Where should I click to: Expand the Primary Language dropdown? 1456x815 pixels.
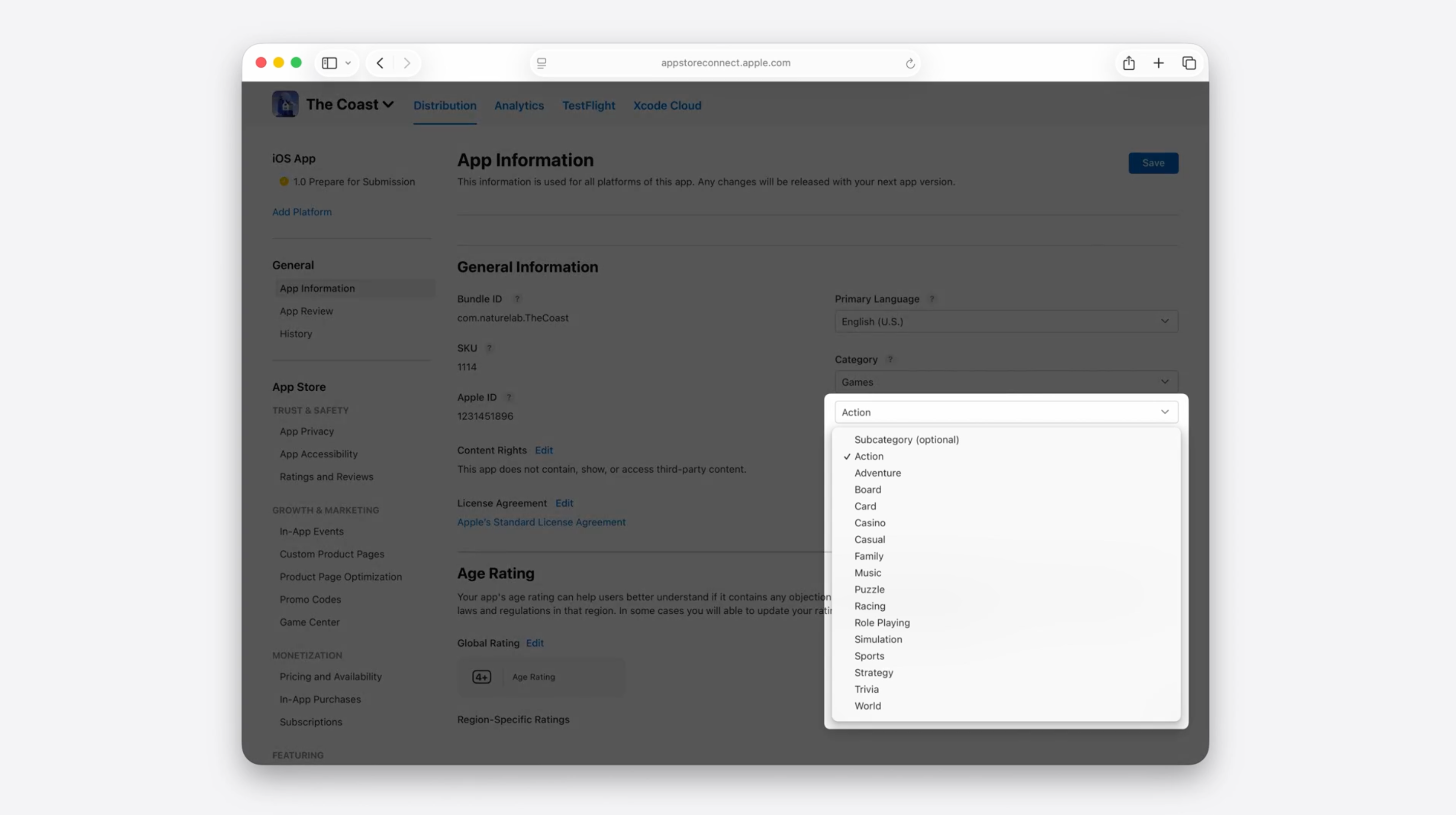[x=1005, y=321]
